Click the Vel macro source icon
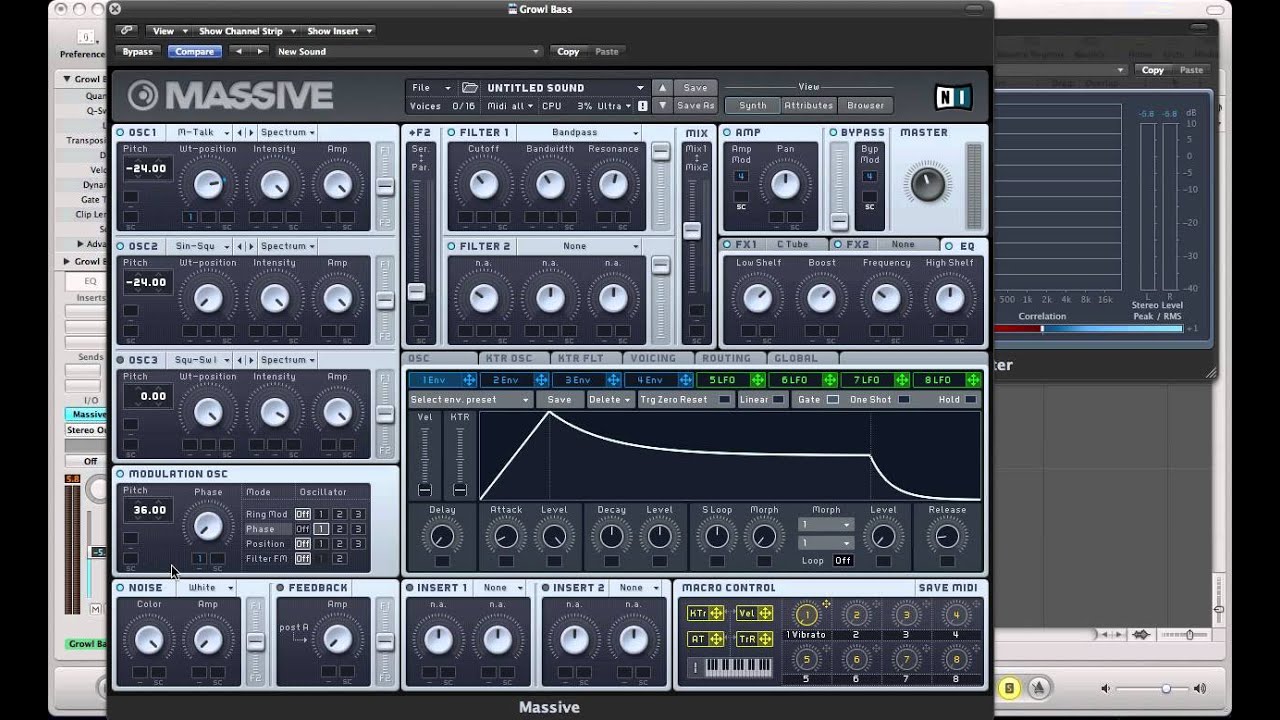The image size is (1280, 720). pyautogui.click(x=755, y=613)
